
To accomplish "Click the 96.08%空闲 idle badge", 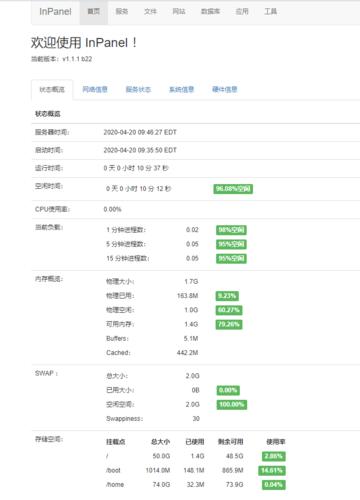I will click(x=233, y=189).
